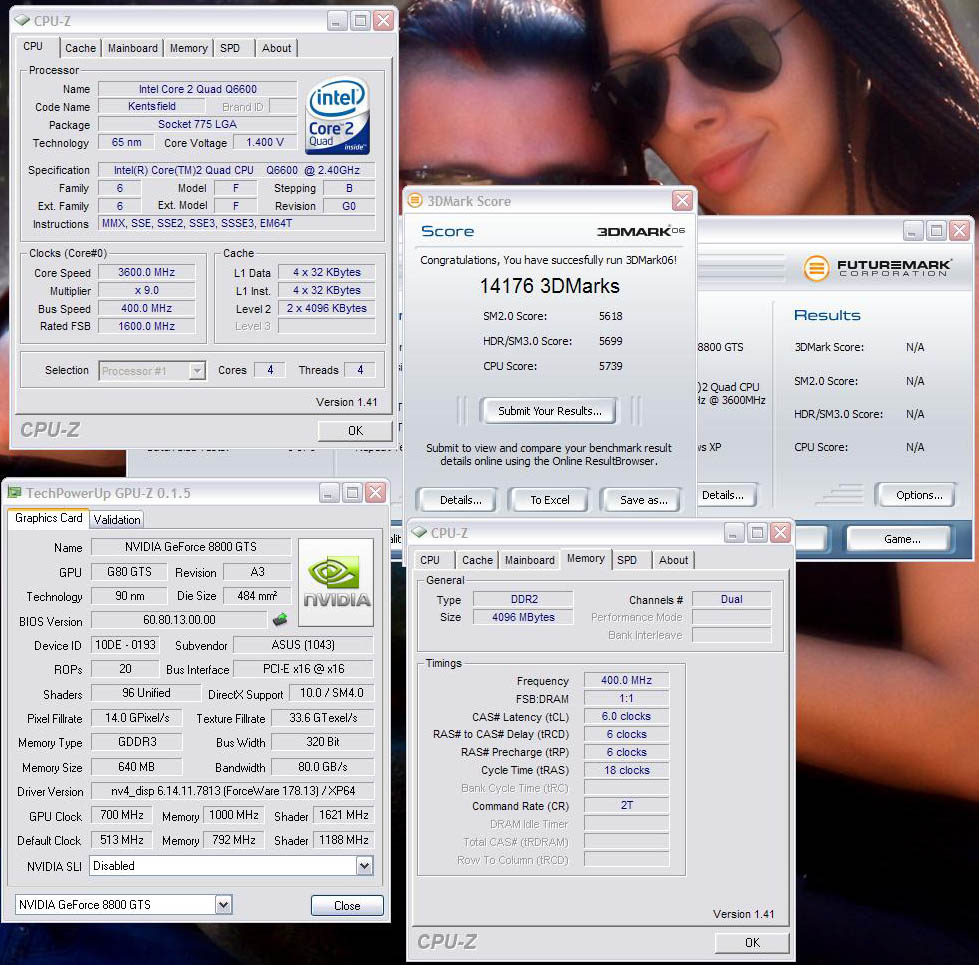Open SPD tab in memory CPU-Z window
The image size is (979, 965).
627,560
